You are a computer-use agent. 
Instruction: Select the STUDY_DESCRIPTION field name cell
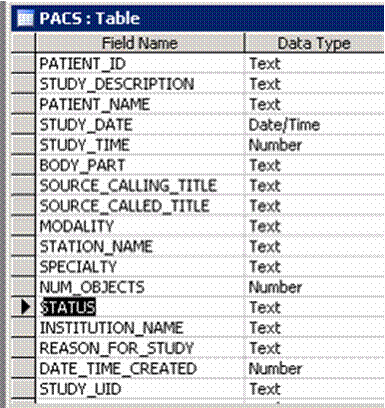pyautogui.click(x=140, y=84)
